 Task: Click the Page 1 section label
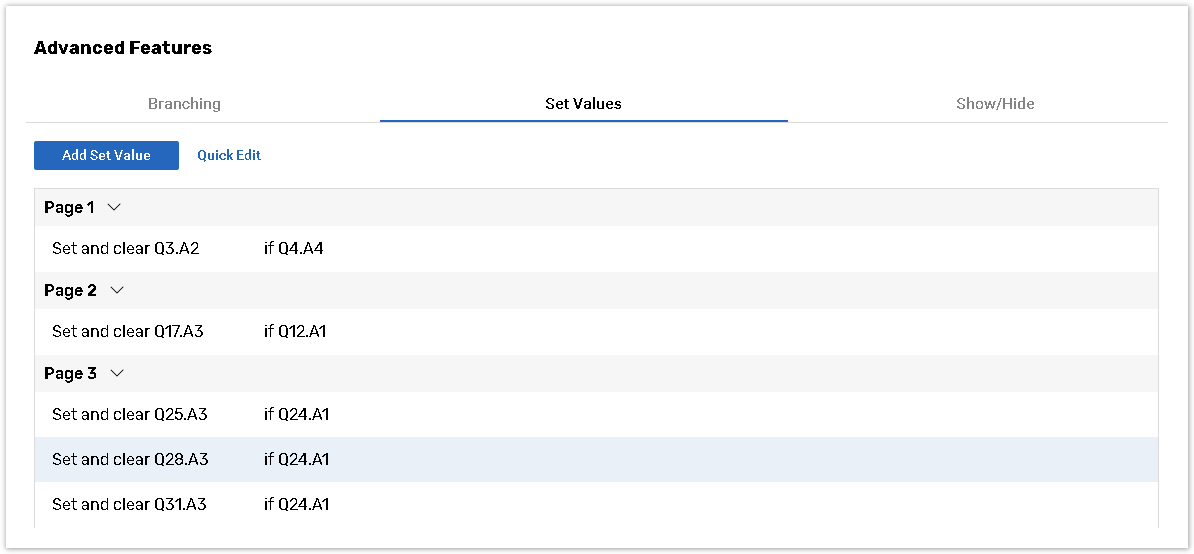point(69,208)
